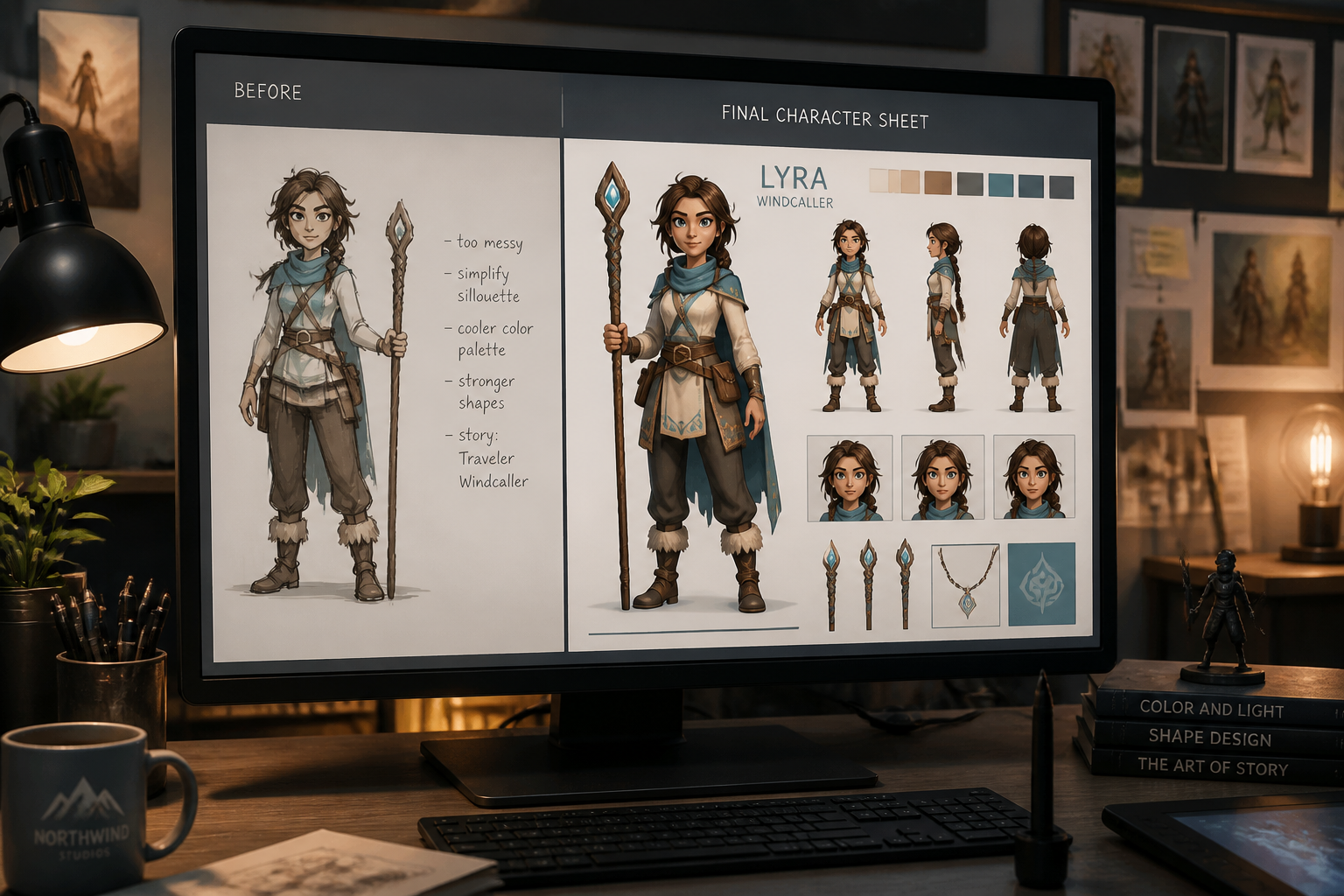Open the front turnaround view of Lyra
This screenshot has height=896, width=1344.
pos(850,316)
